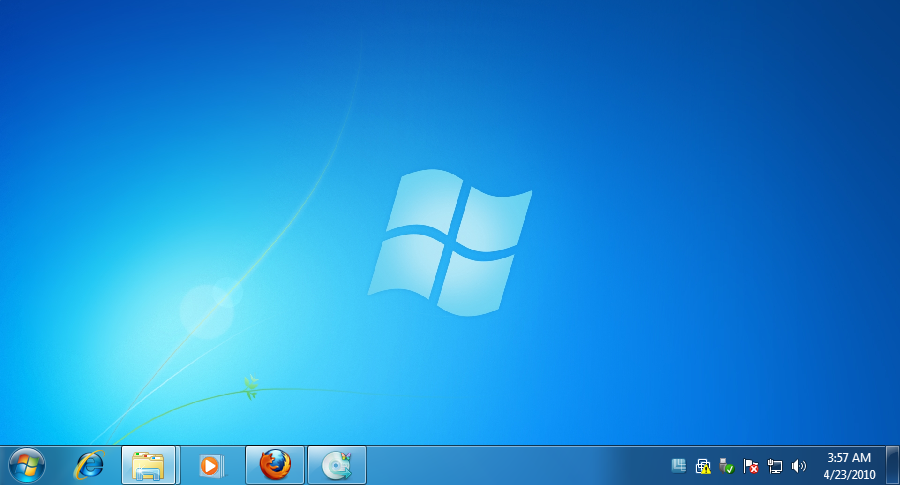This screenshot has height=485, width=900.
Task: Click the green leaf sprig on wallpaper
Action: pyautogui.click(x=252, y=388)
